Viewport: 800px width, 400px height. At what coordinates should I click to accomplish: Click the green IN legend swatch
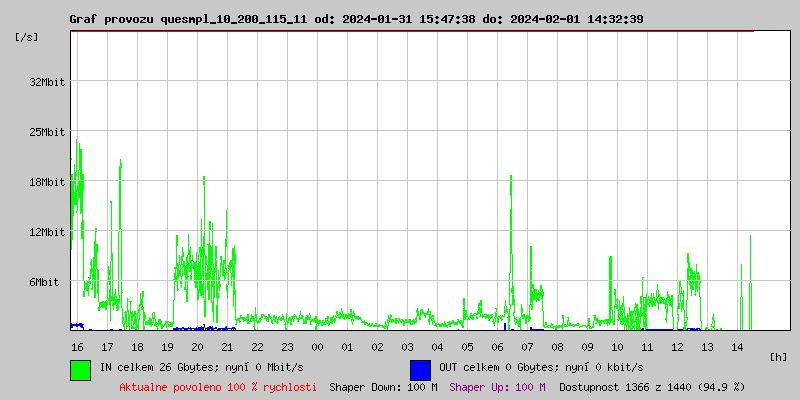coord(80,369)
